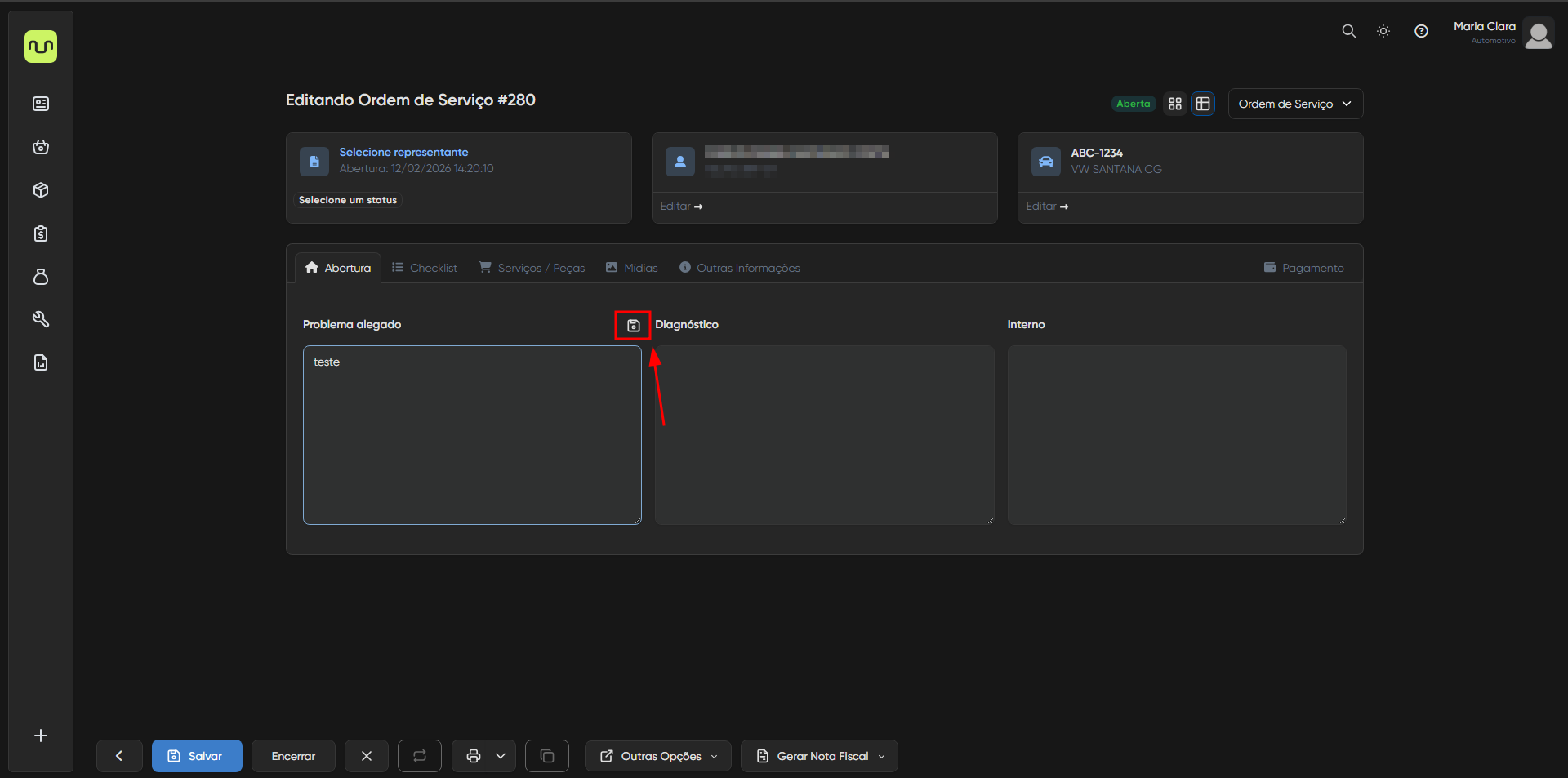Switch to the Checklist tab

tap(425, 268)
